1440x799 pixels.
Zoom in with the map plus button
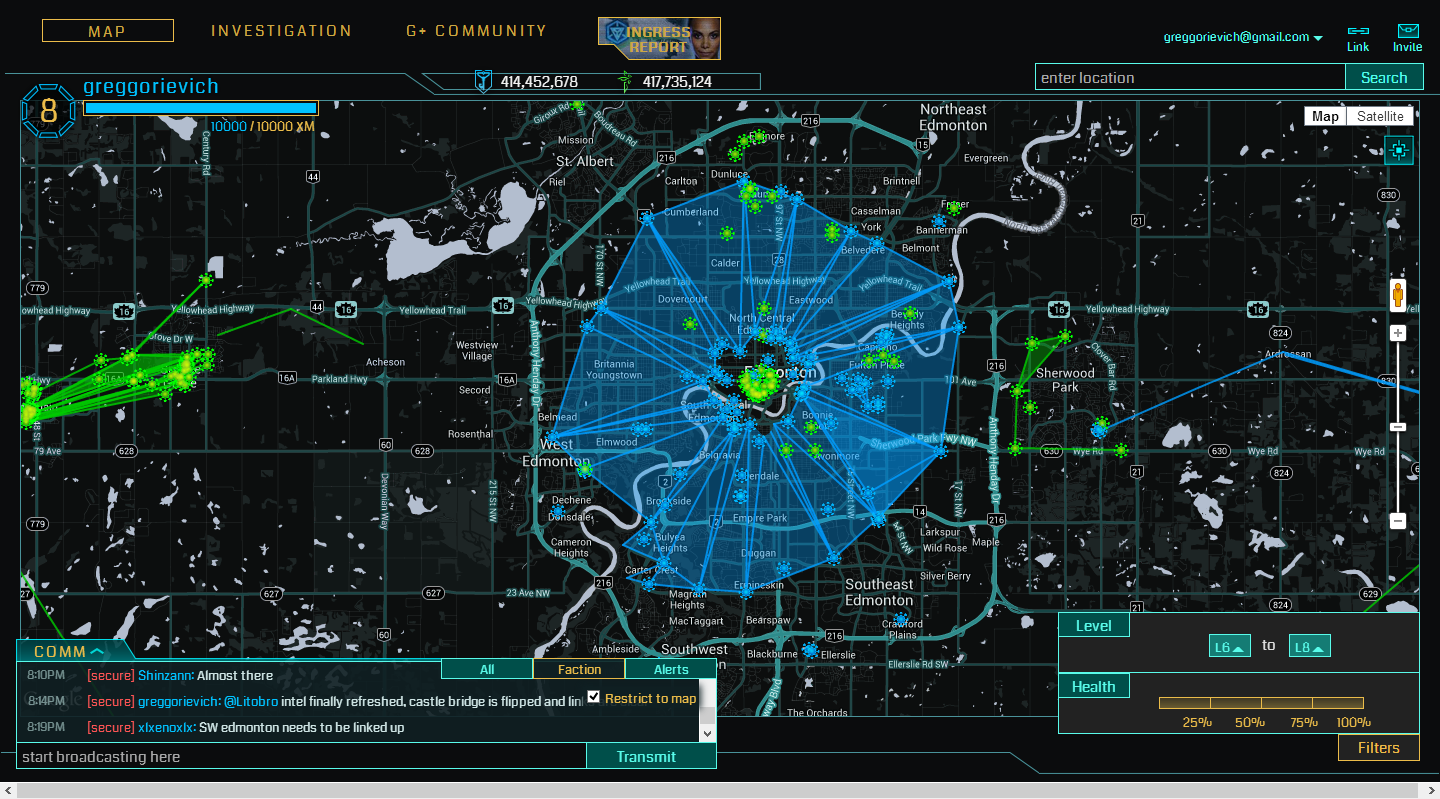coord(1398,333)
